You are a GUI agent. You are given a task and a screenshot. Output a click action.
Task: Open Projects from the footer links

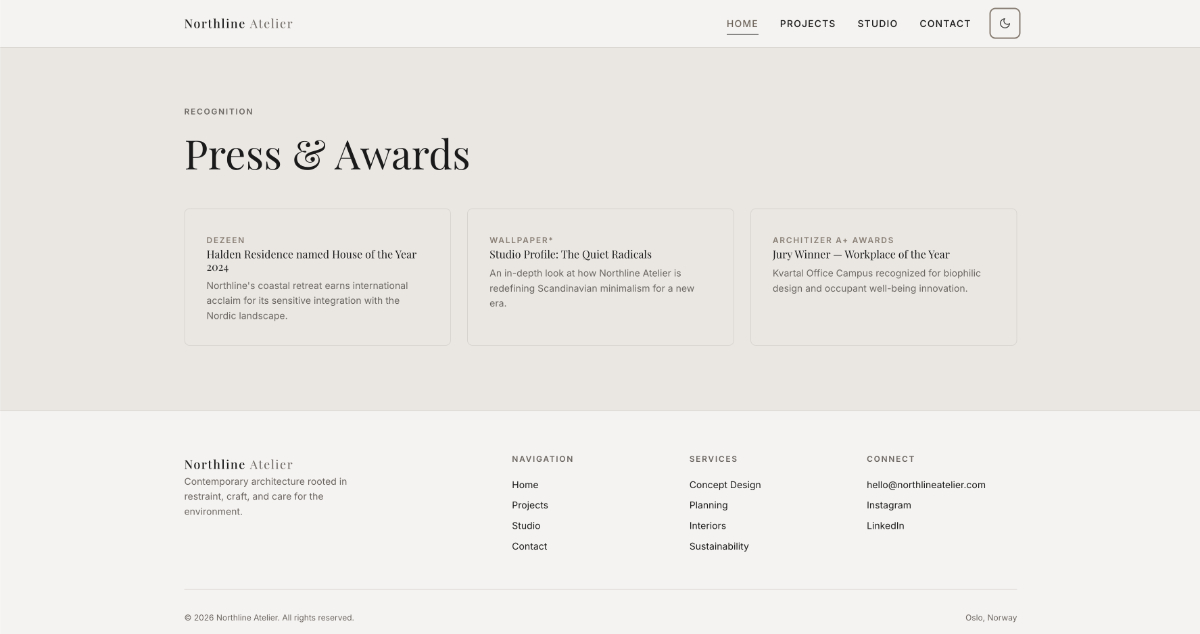click(x=530, y=505)
